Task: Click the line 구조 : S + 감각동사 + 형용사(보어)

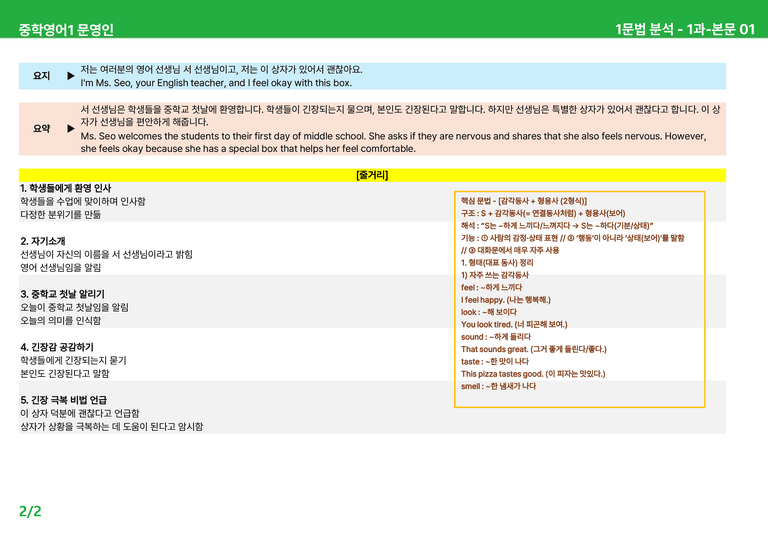Action: 543,213
